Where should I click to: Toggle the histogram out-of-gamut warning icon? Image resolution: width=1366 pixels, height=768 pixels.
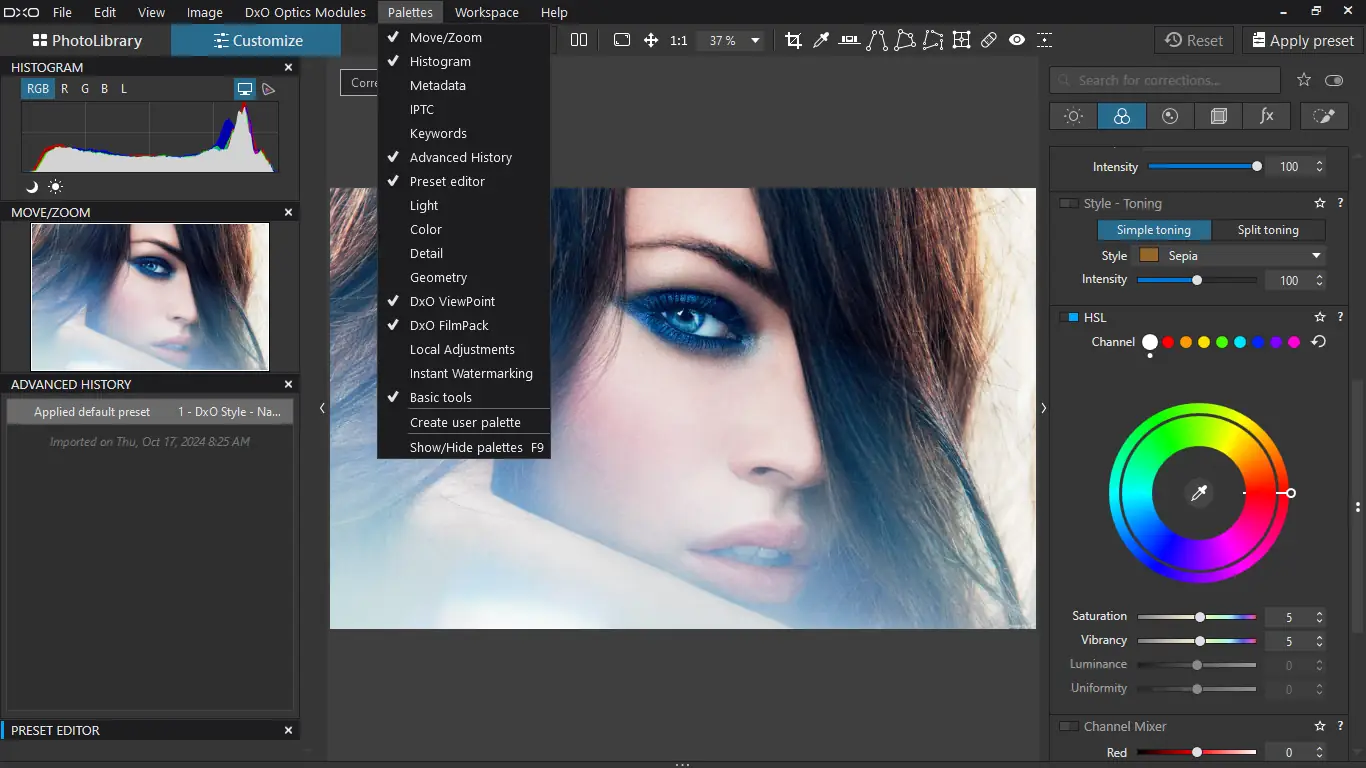pyautogui.click(x=268, y=89)
